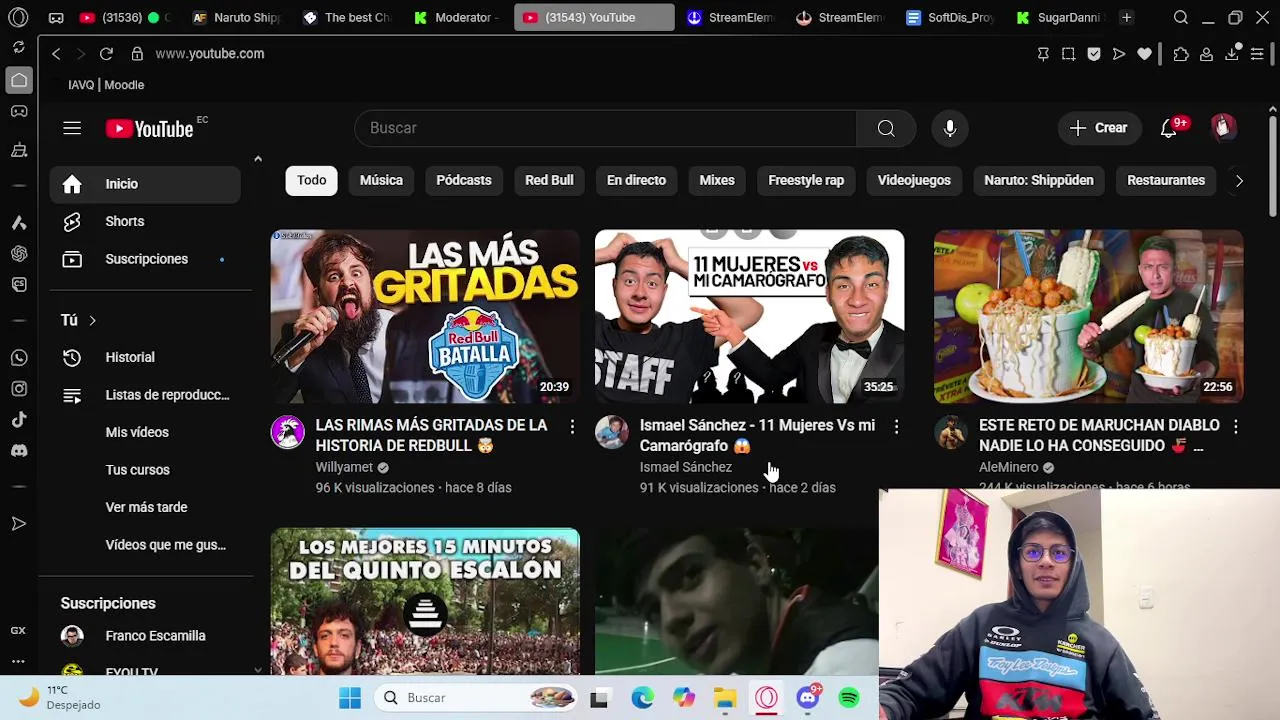Open the 11 Mujeres vs Mi Camarógrafo thumbnail
Screen dimensions: 1280x720
pos(750,316)
